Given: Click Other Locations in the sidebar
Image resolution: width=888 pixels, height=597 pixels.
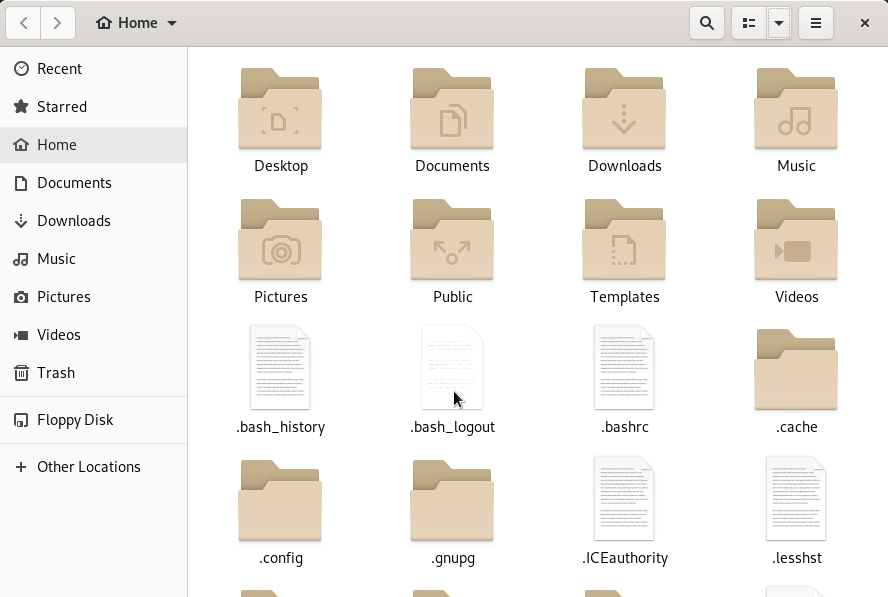Looking at the screenshot, I should 88,467.
